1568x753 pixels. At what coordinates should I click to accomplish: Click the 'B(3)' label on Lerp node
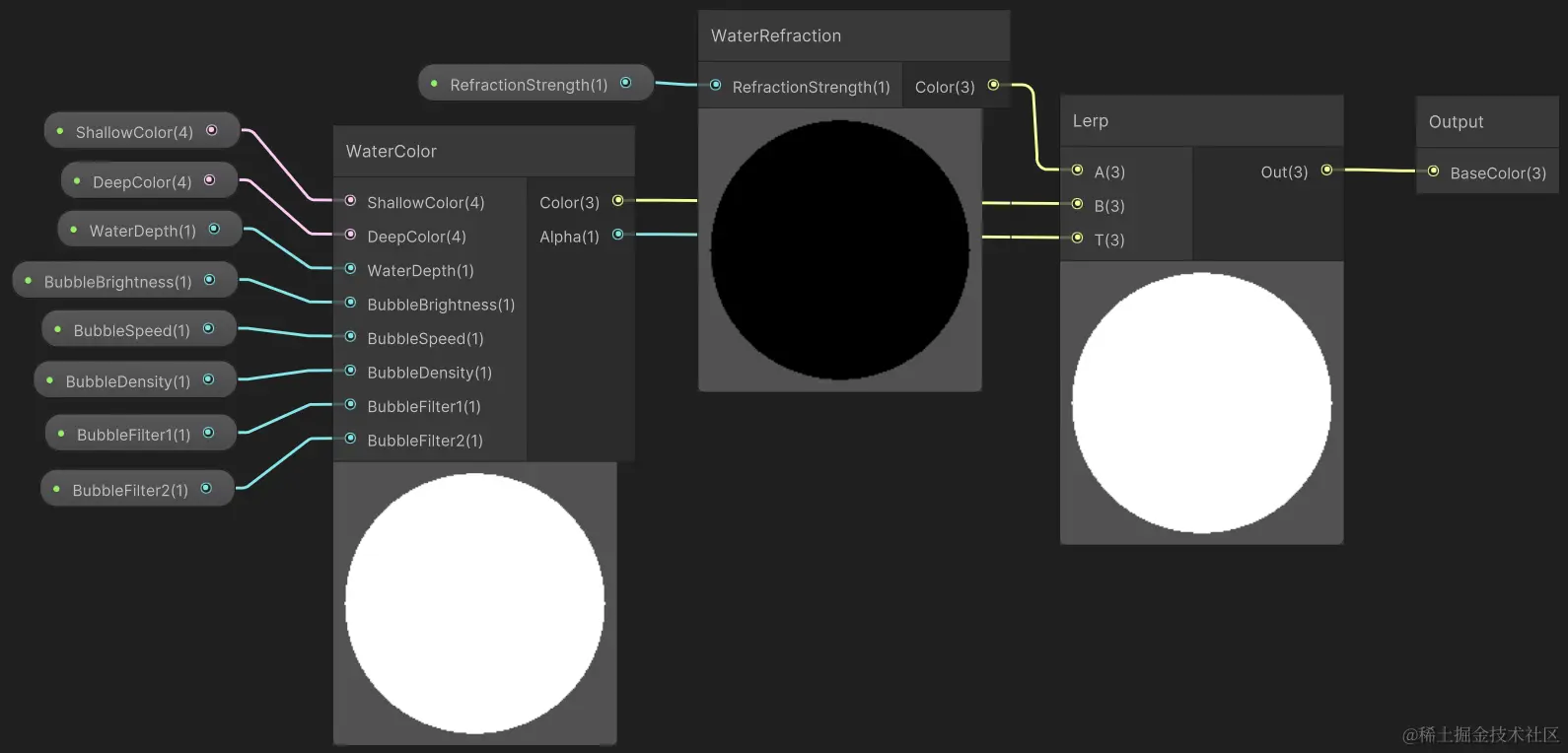pyautogui.click(x=1109, y=206)
